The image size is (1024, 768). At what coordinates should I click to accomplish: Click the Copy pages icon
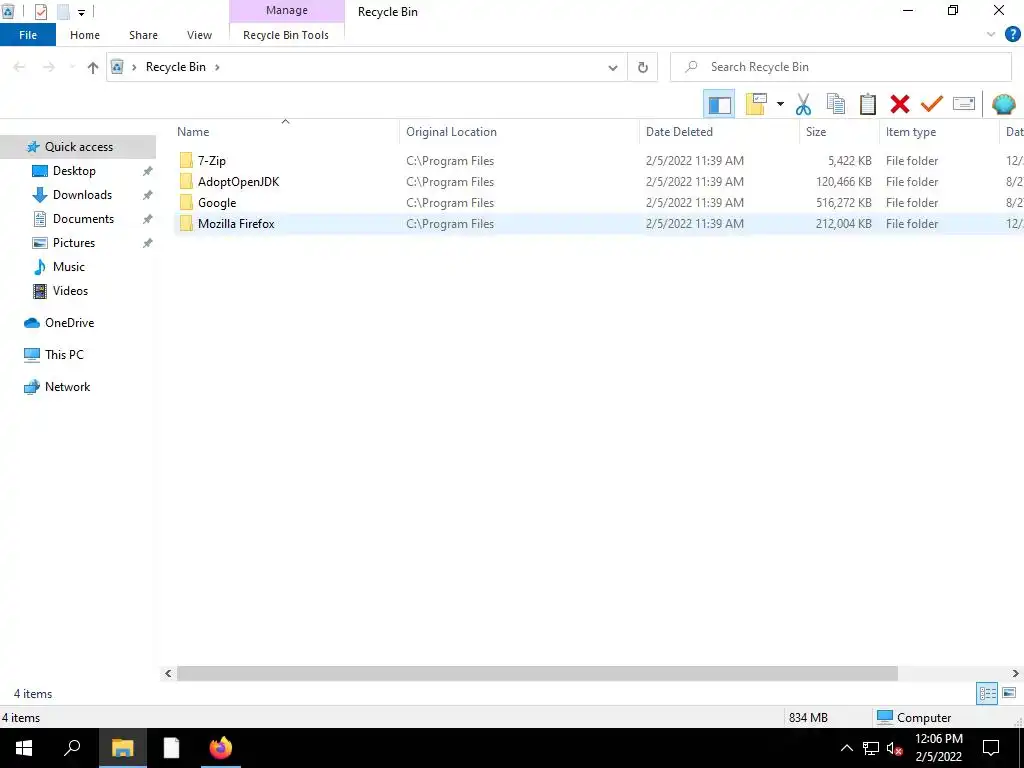click(x=835, y=104)
